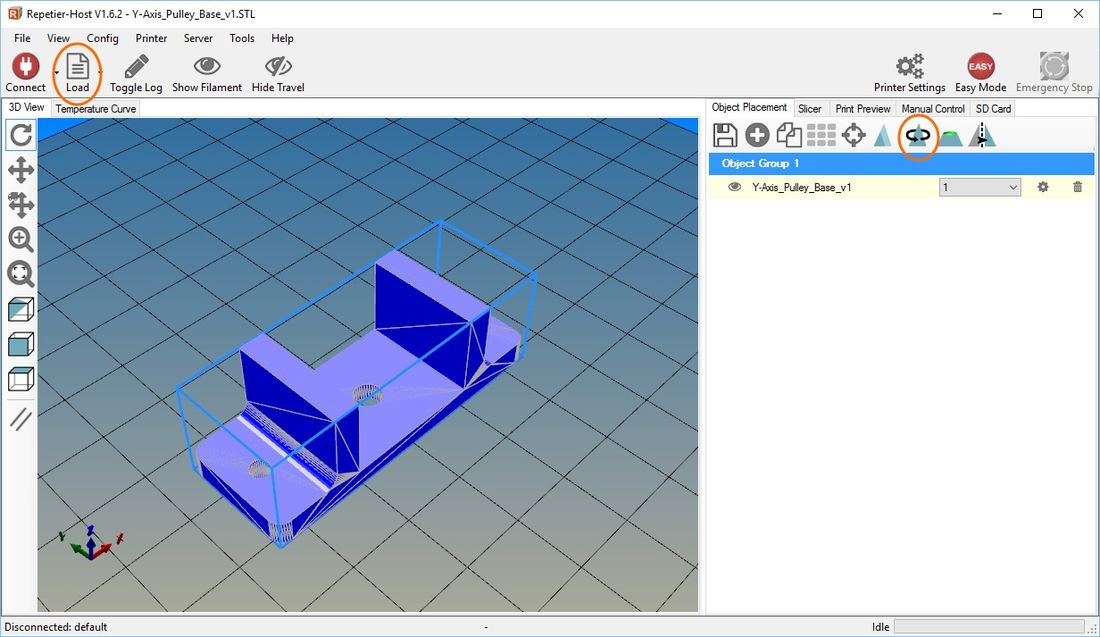1100x637 pixels.
Task: Delete Y-Axis_Pulley_Base_v1 with the trash icon
Action: pyautogui.click(x=1078, y=187)
